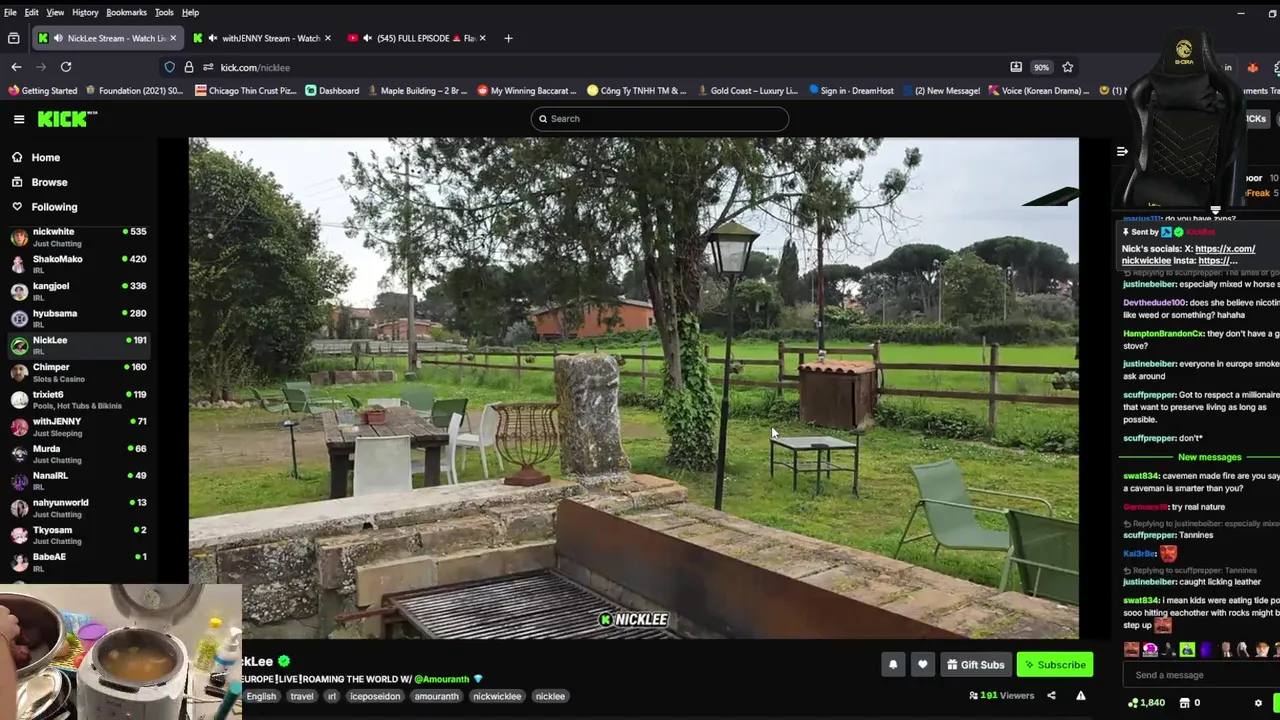Viewport: 1280px width, 720px height.
Task: Open Maple Building bookmark
Action: (417, 90)
